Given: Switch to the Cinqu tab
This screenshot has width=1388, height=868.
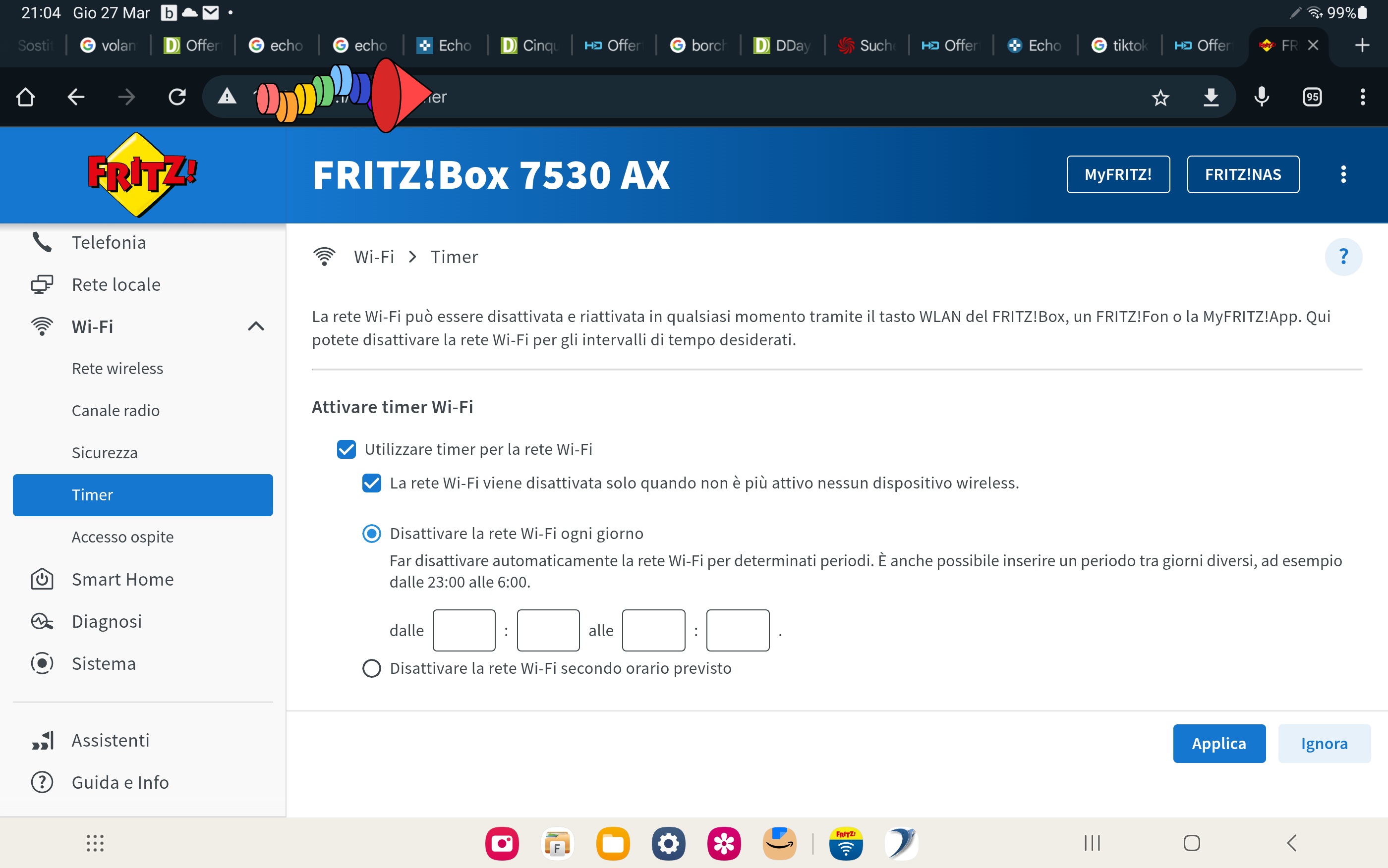Looking at the screenshot, I should [x=529, y=45].
